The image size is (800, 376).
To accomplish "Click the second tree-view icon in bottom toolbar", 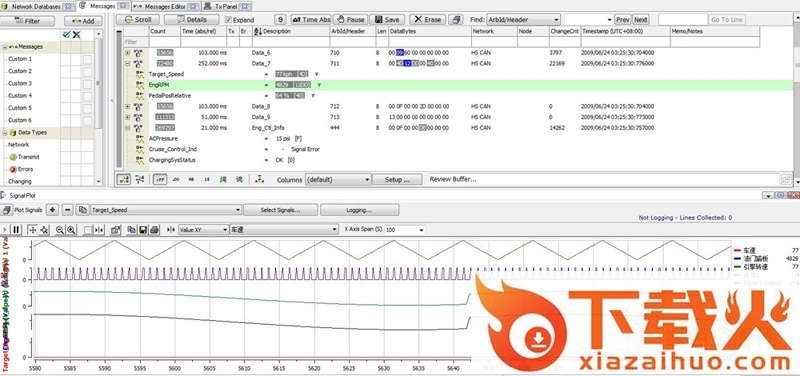I will point(139,180).
